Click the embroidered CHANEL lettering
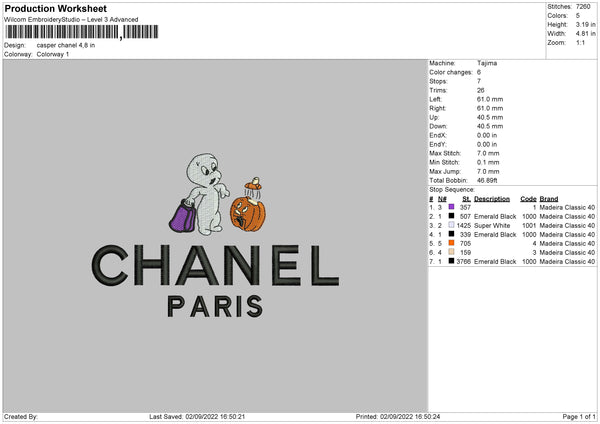The image size is (600, 424). click(x=215, y=266)
